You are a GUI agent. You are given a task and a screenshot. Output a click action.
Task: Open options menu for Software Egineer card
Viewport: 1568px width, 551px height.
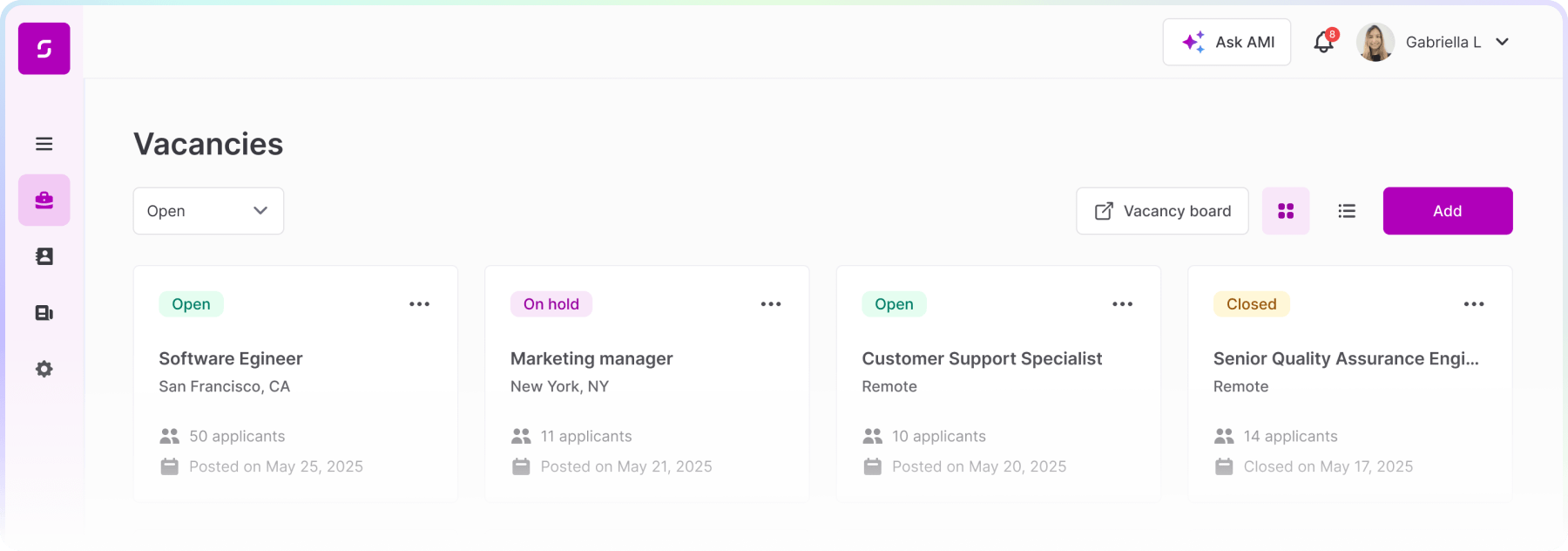click(419, 304)
